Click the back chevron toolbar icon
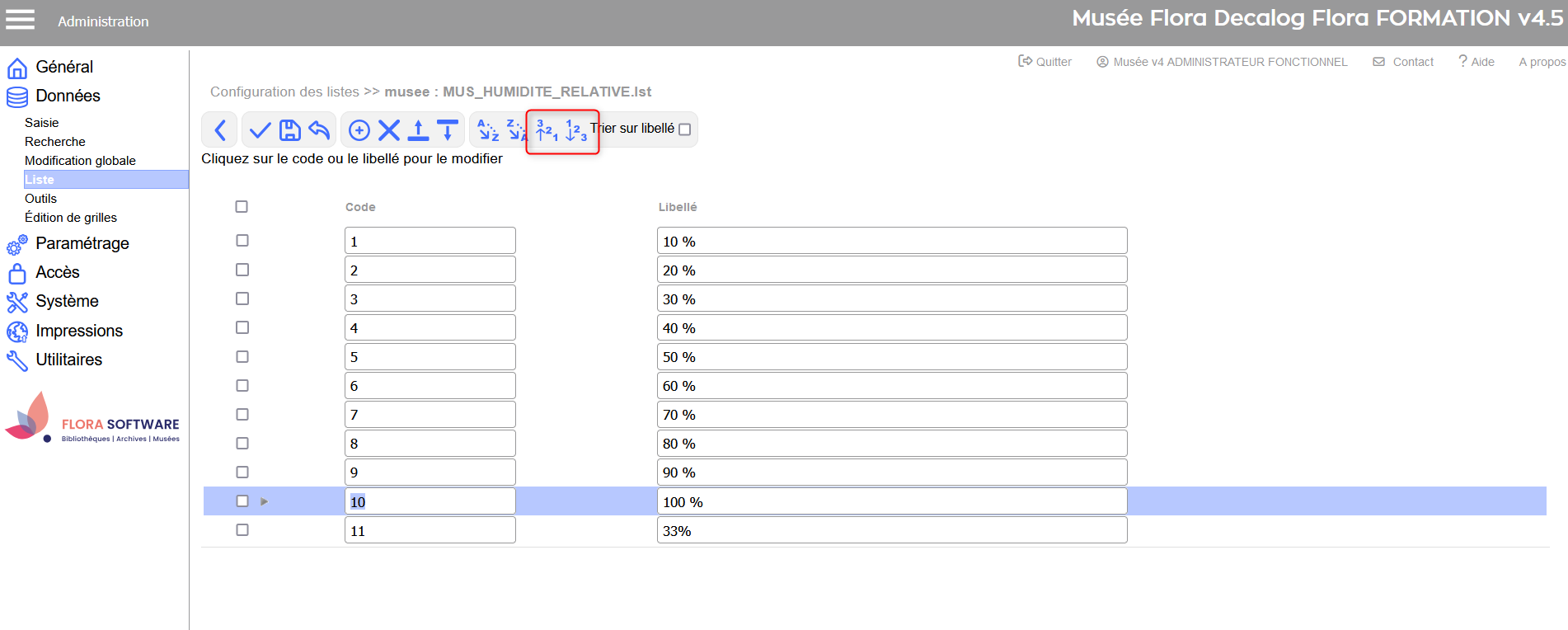The height and width of the screenshot is (630, 1568). click(x=220, y=130)
